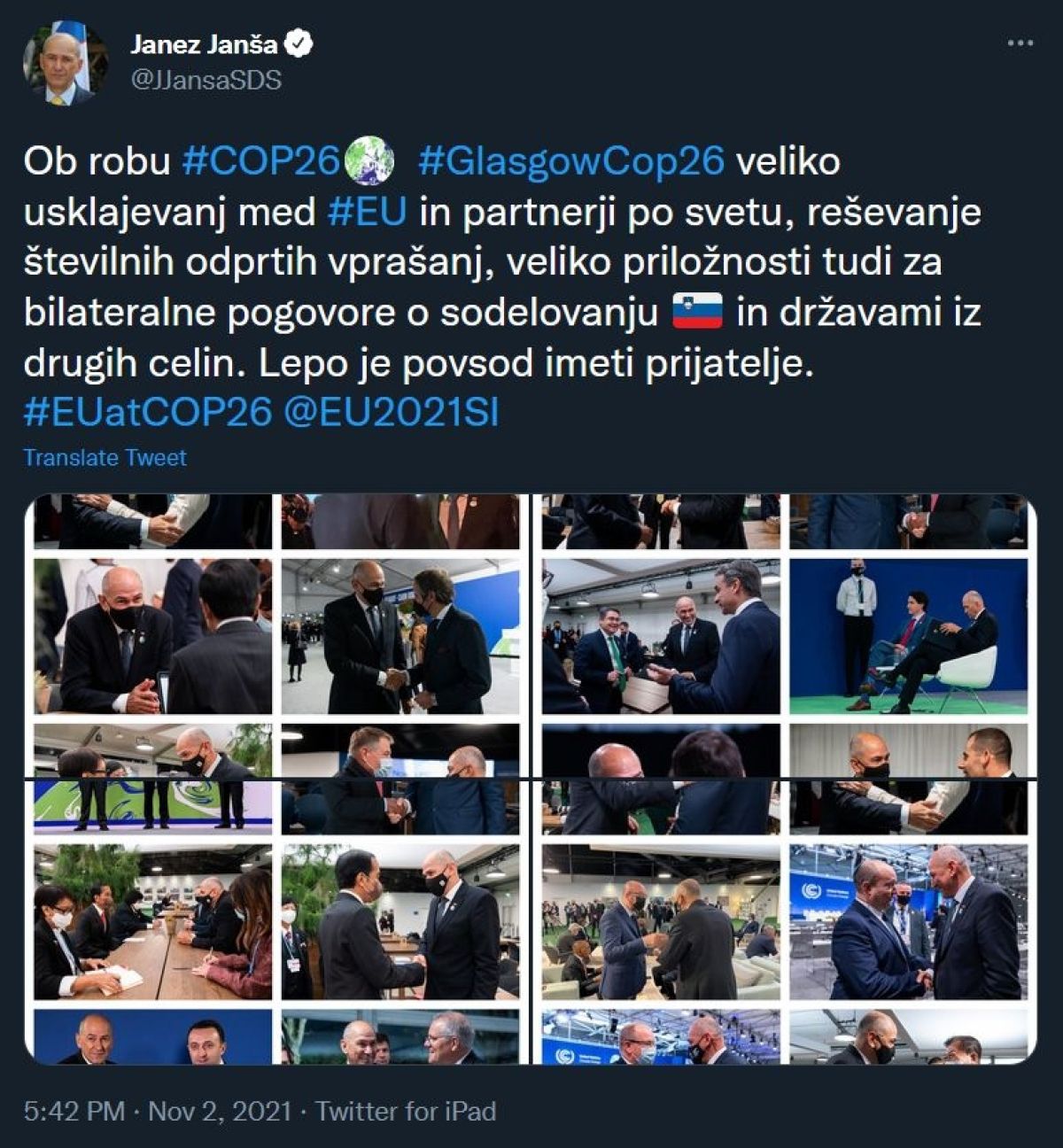Click the Janez Janša display name
Image resolution: width=1063 pixels, height=1148 pixels.
pyautogui.click(x=204, y=44)
